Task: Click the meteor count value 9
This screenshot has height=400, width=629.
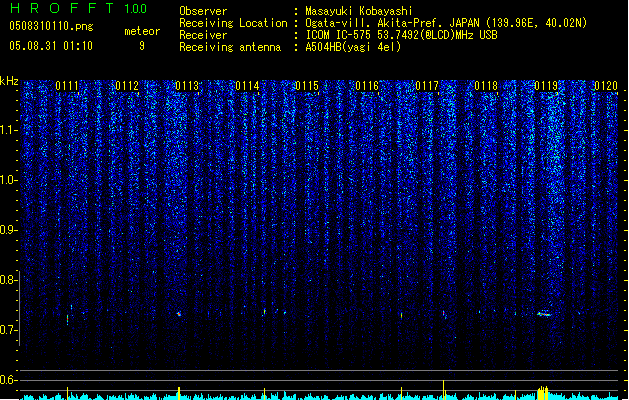Action: point(142,46)
